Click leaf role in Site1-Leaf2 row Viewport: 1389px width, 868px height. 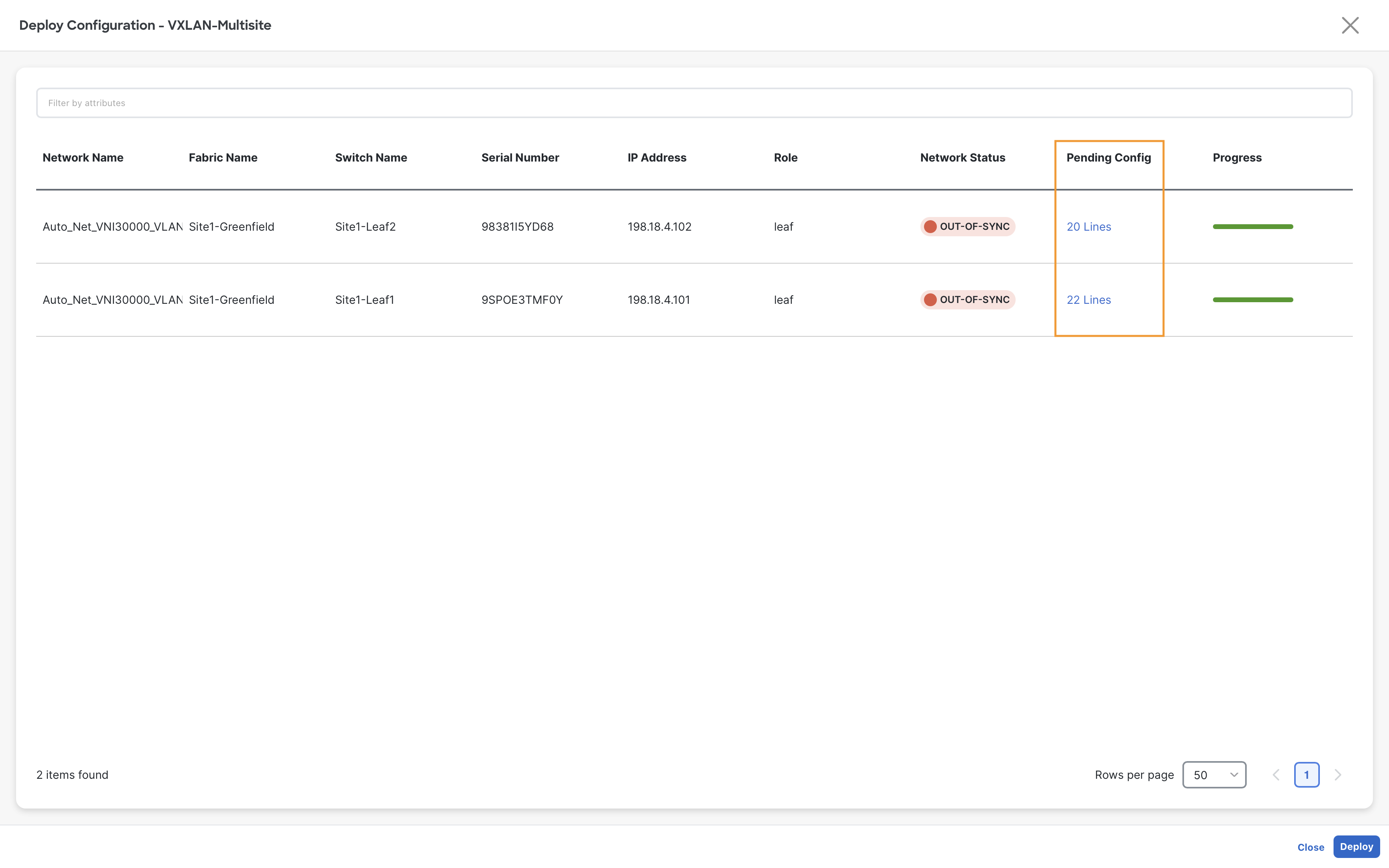coord(783,227)
